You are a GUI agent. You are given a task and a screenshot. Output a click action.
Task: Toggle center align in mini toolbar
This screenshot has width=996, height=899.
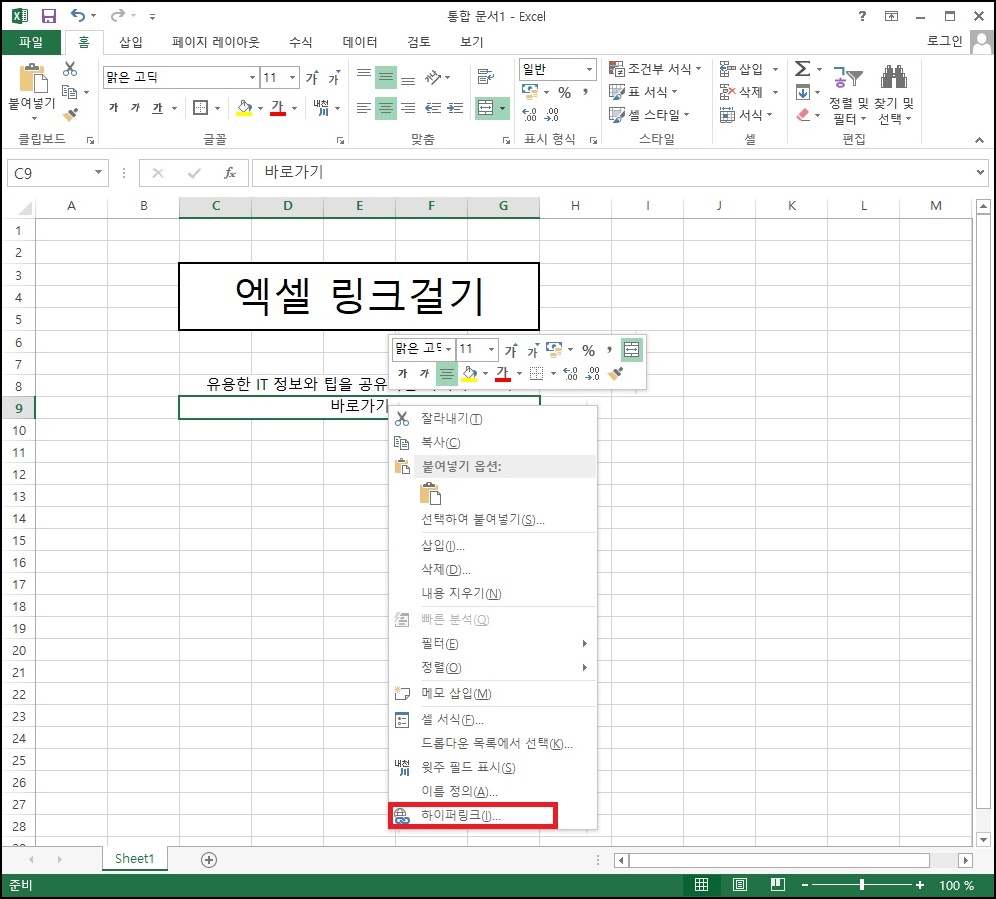(x=447, y=374)
